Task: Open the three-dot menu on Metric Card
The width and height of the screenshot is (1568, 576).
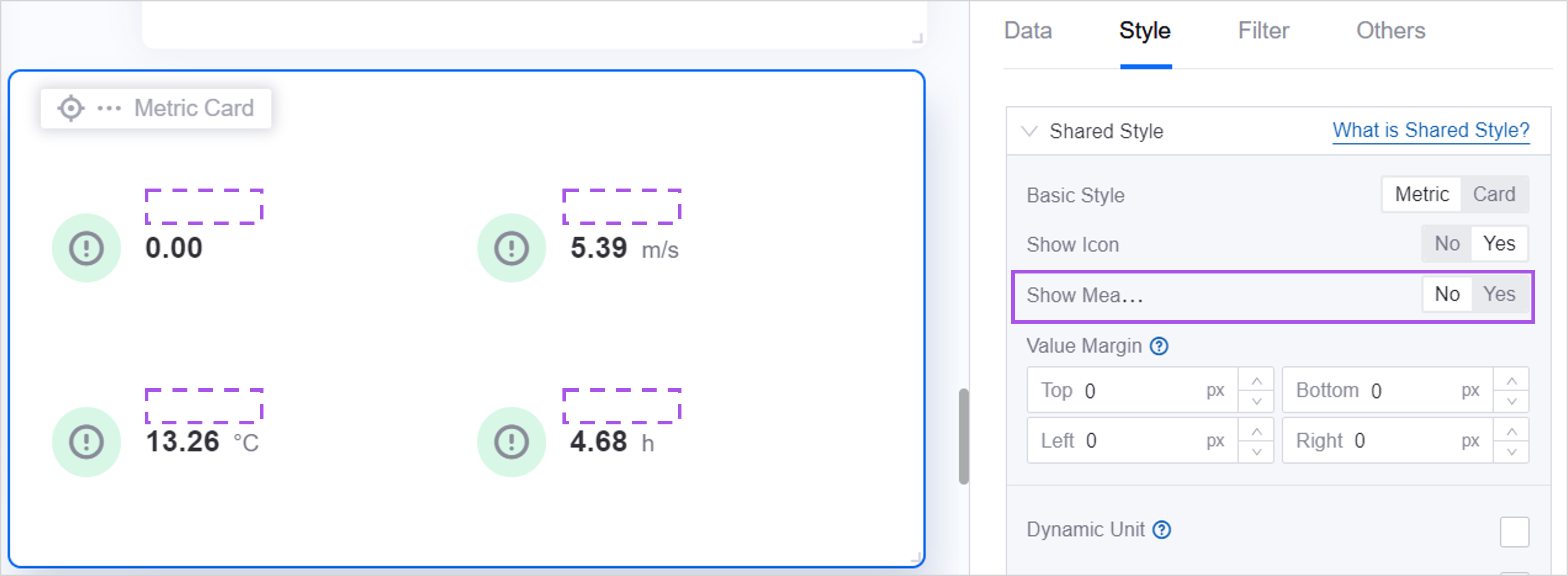Action: coord(109,108)
